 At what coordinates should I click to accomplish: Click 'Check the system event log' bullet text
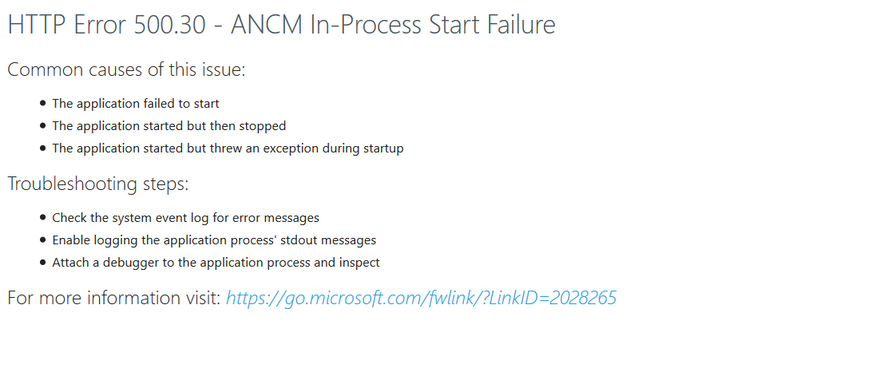(186, 217)
